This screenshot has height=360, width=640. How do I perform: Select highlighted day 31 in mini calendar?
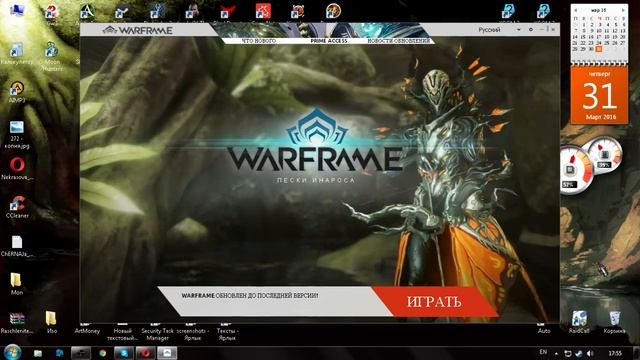coord(599,49)
